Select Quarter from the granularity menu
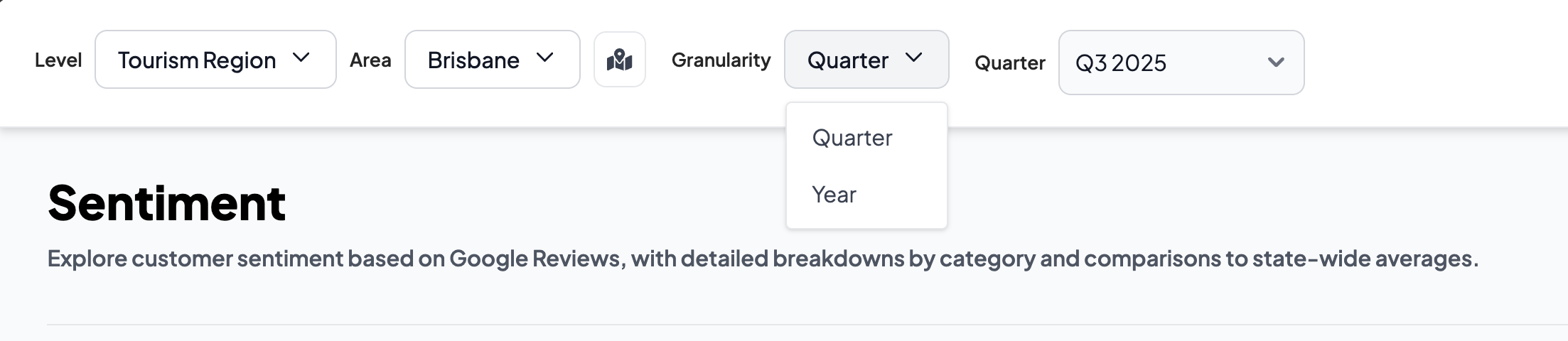Viewport: 1568px width, 341px height. 852,138
